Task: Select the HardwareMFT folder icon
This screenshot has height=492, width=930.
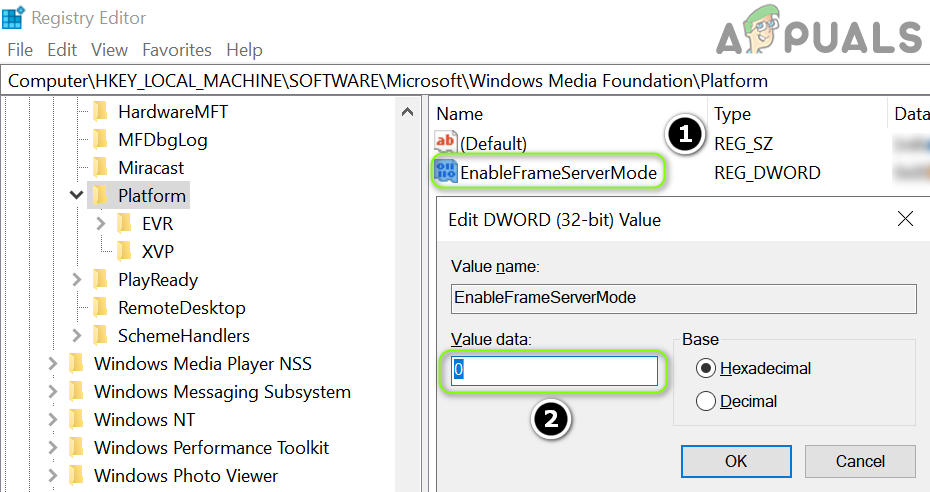Action: point(101,111)
